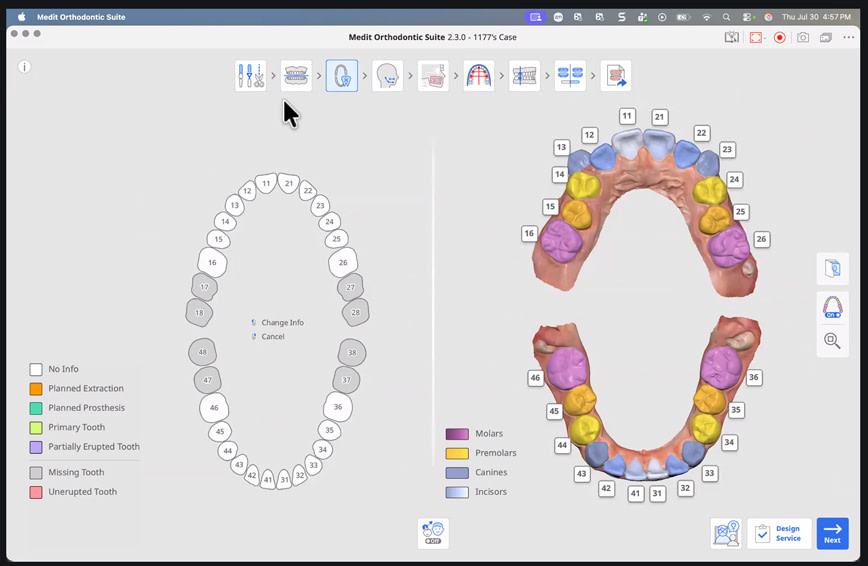Image resolution: width=868 pixels, height=566 pixels.
Task: Click the 16 label on 3D model
Action: 529,233
